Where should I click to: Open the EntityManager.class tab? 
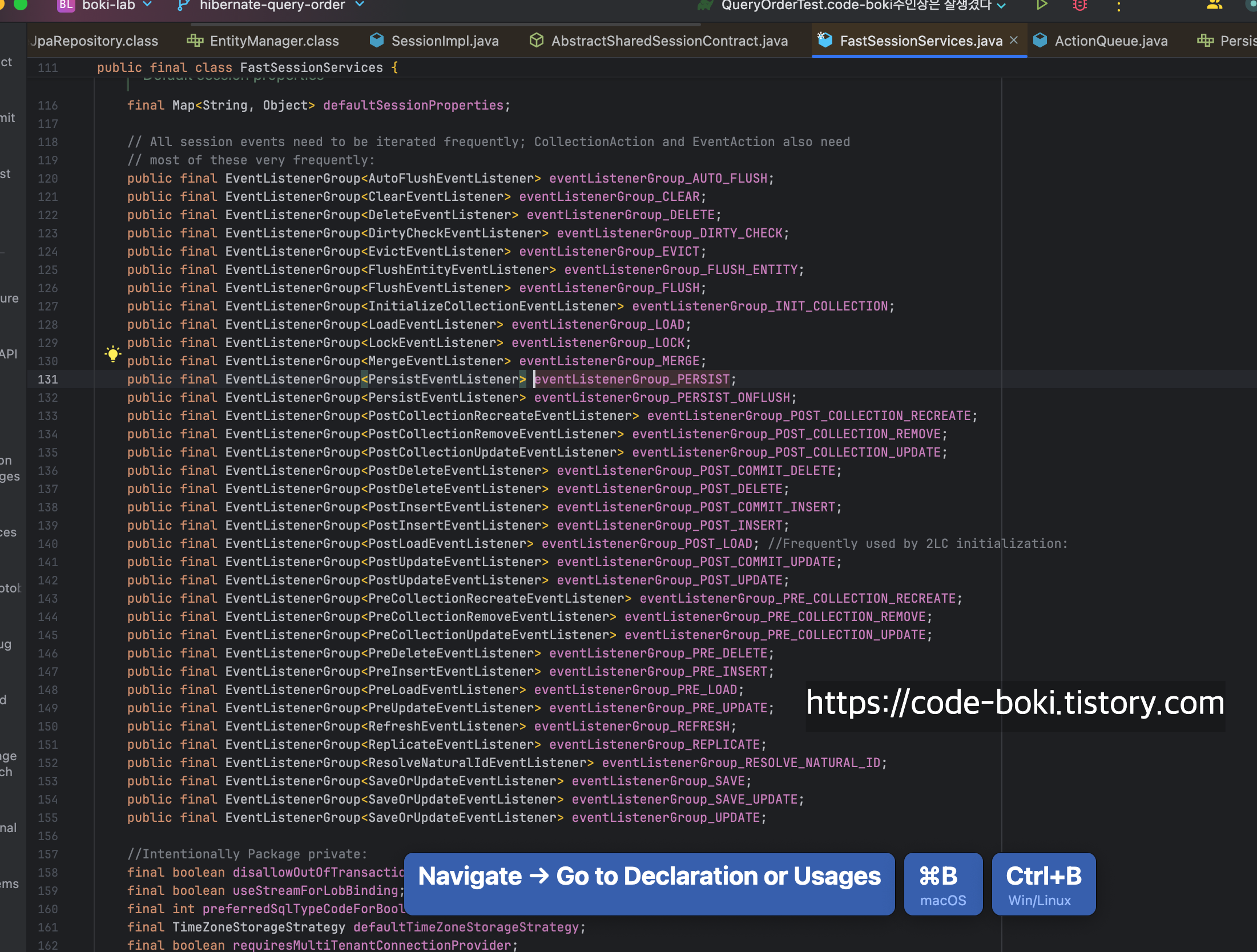274,41
